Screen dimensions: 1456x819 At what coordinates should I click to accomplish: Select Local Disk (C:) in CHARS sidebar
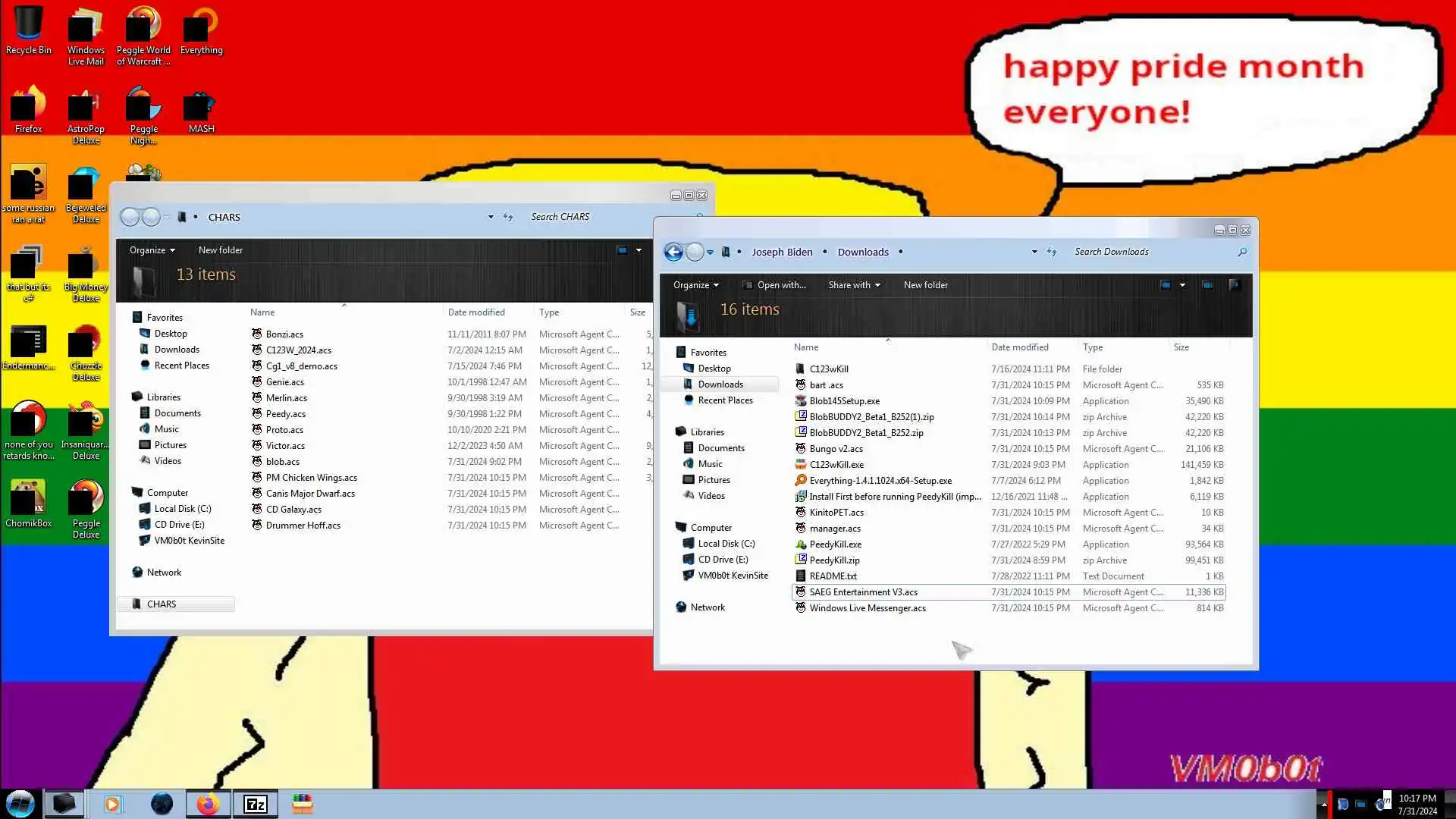[182, 509]
